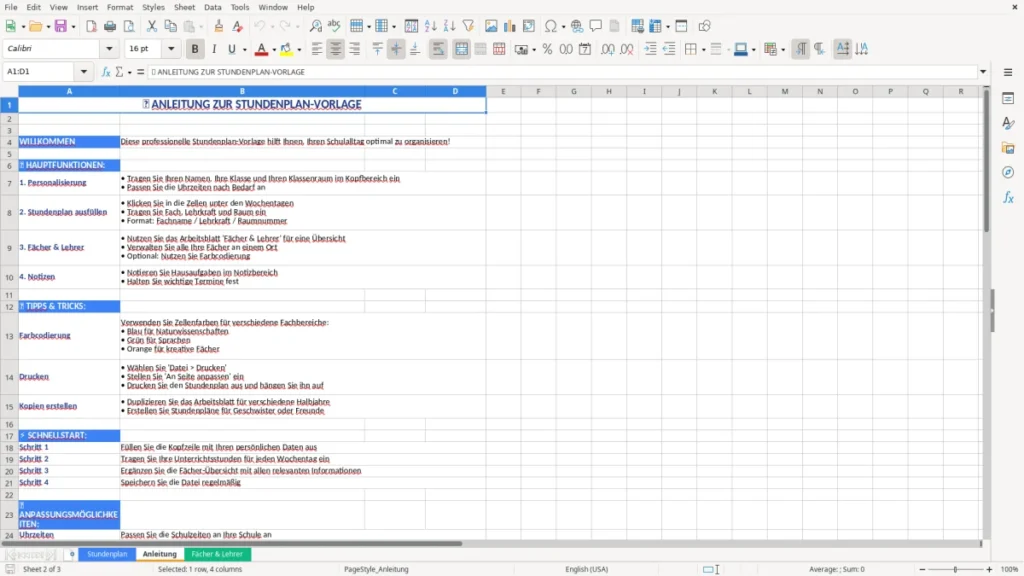The width and height of the screenshot is (1024, 576).
Task: Run the Spelling check icon
Action: click(334, 26)
